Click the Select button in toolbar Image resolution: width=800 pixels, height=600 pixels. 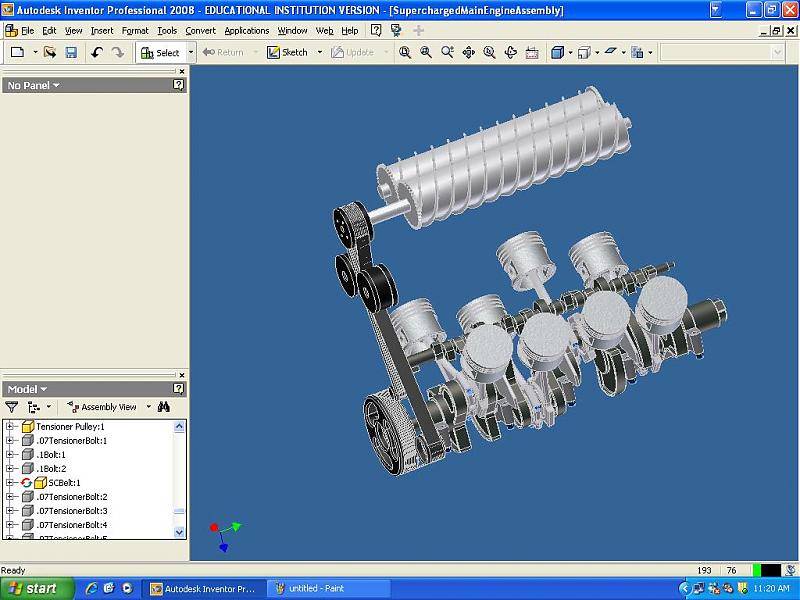pos(160,52)
